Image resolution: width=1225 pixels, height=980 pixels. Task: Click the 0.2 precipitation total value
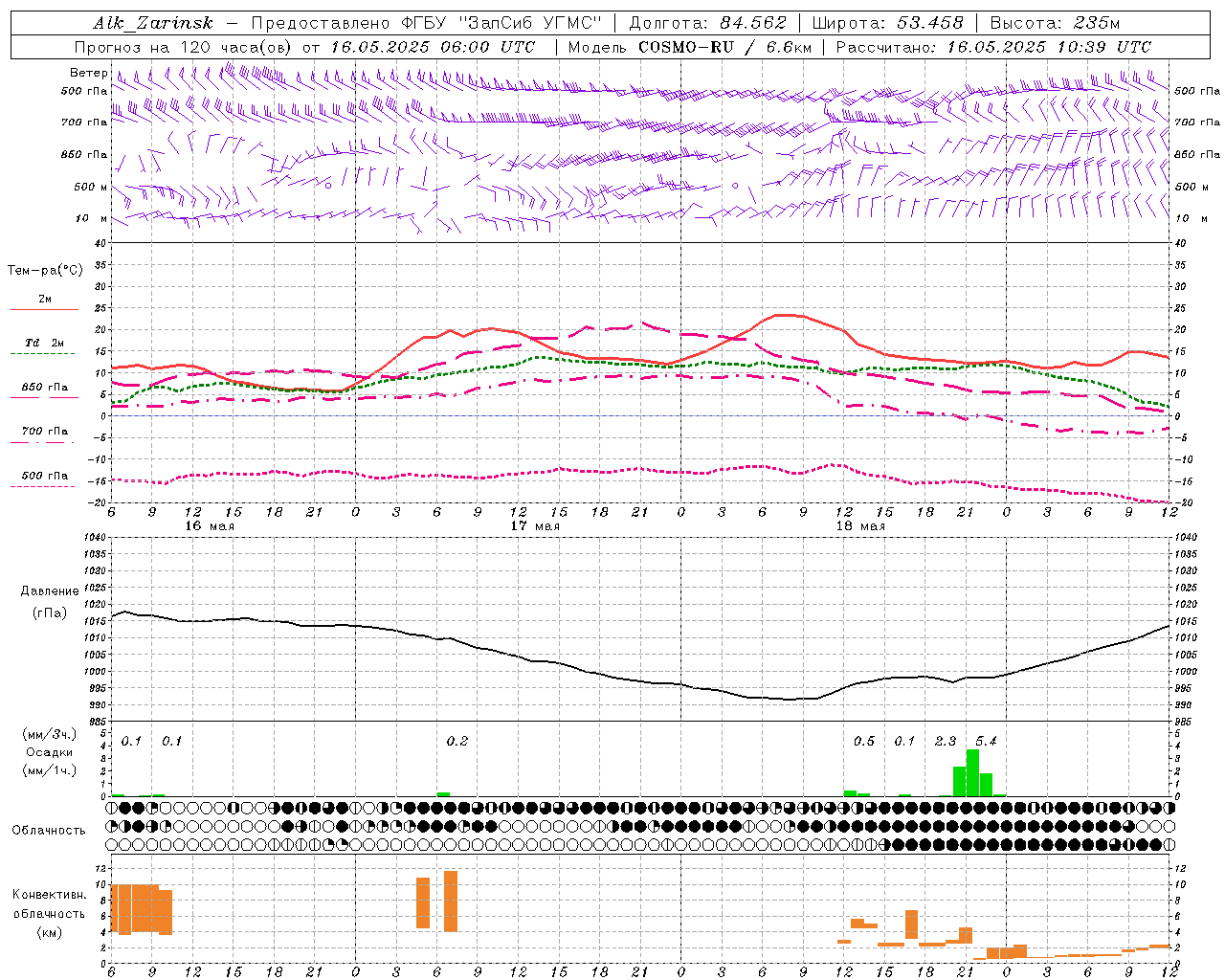click(x=457, y=741)
